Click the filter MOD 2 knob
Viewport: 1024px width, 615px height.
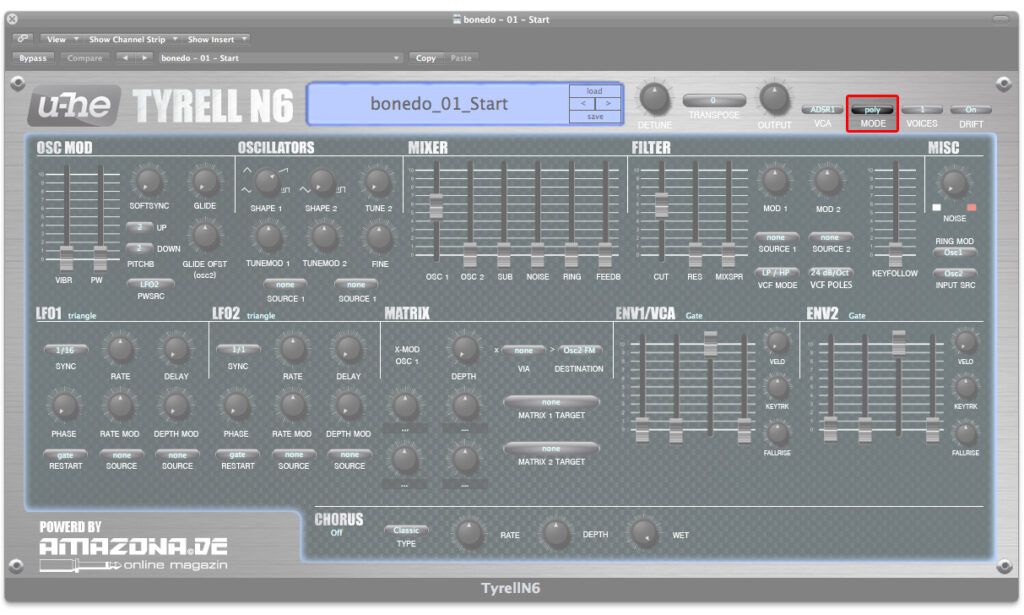click(x=827, y=181)
